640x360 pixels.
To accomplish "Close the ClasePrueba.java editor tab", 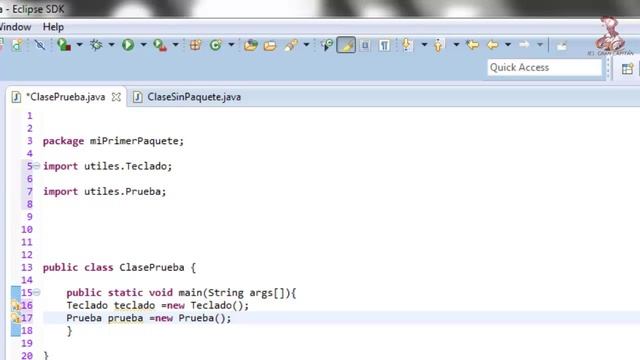I will [x=116, y=97].
